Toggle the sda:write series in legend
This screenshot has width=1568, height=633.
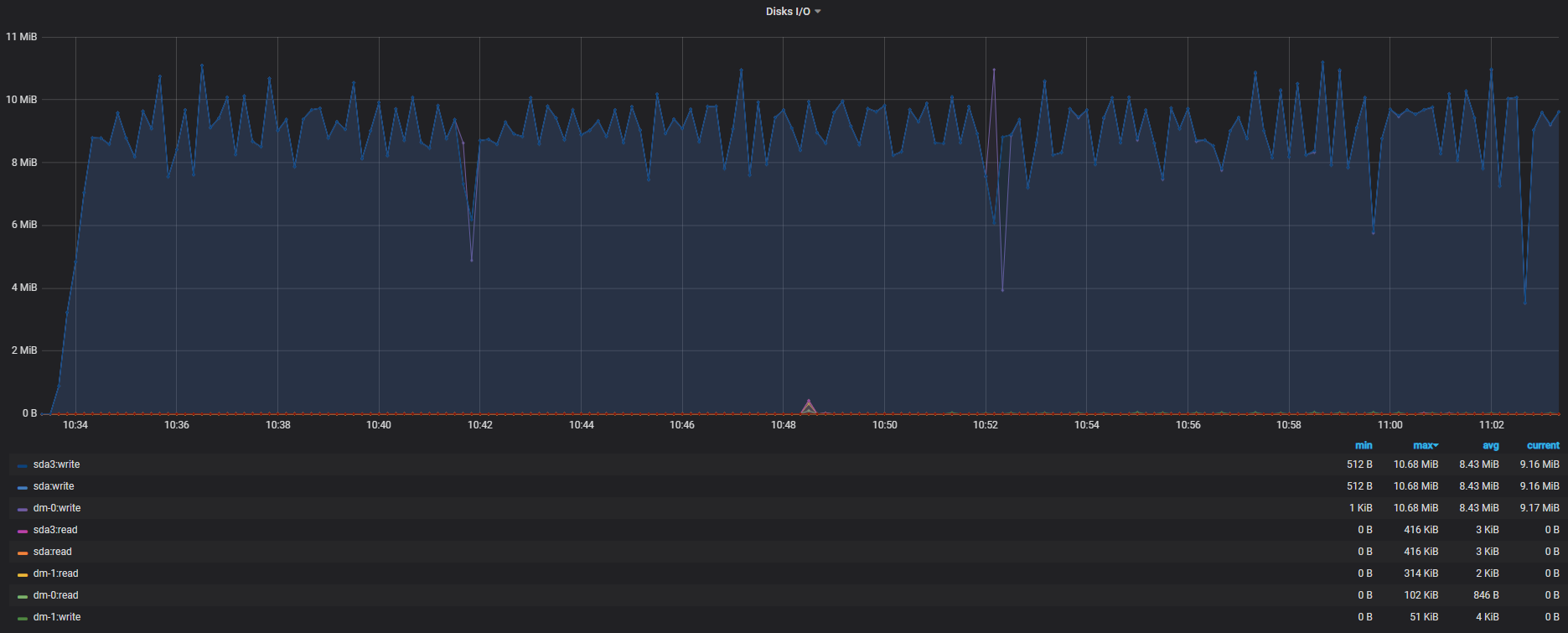point(54,486)
